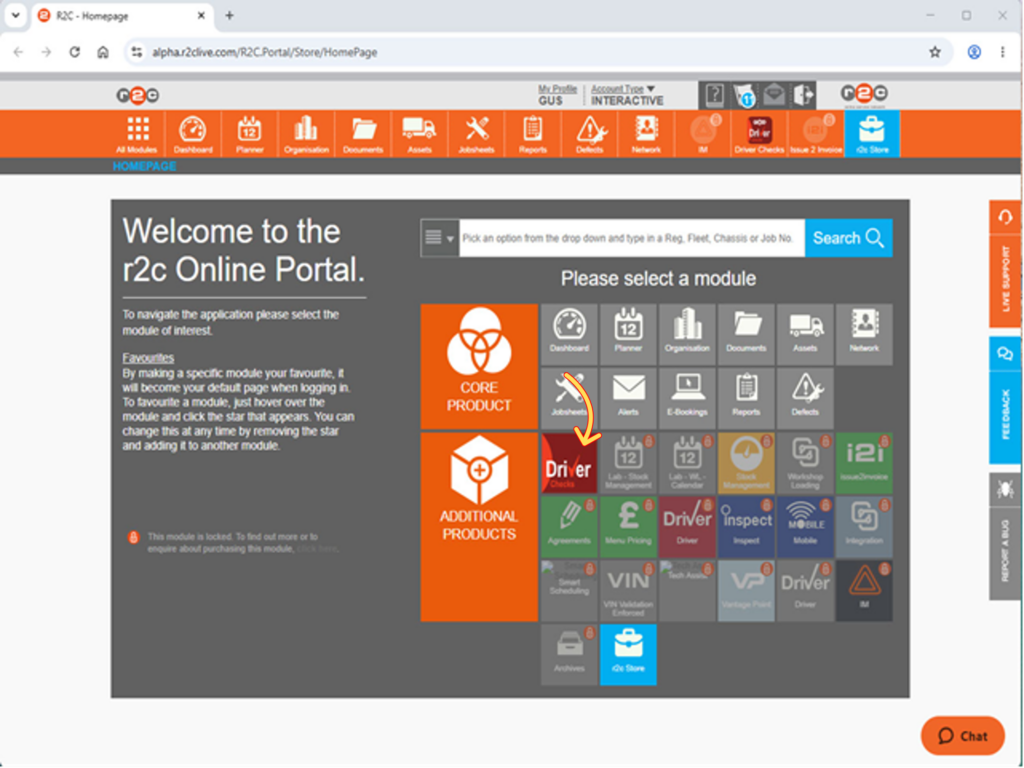The width and height of the screenshot is (1024, 768).
Task: Select the Smart Scheduling tile
Action: (x=569, y=590)
